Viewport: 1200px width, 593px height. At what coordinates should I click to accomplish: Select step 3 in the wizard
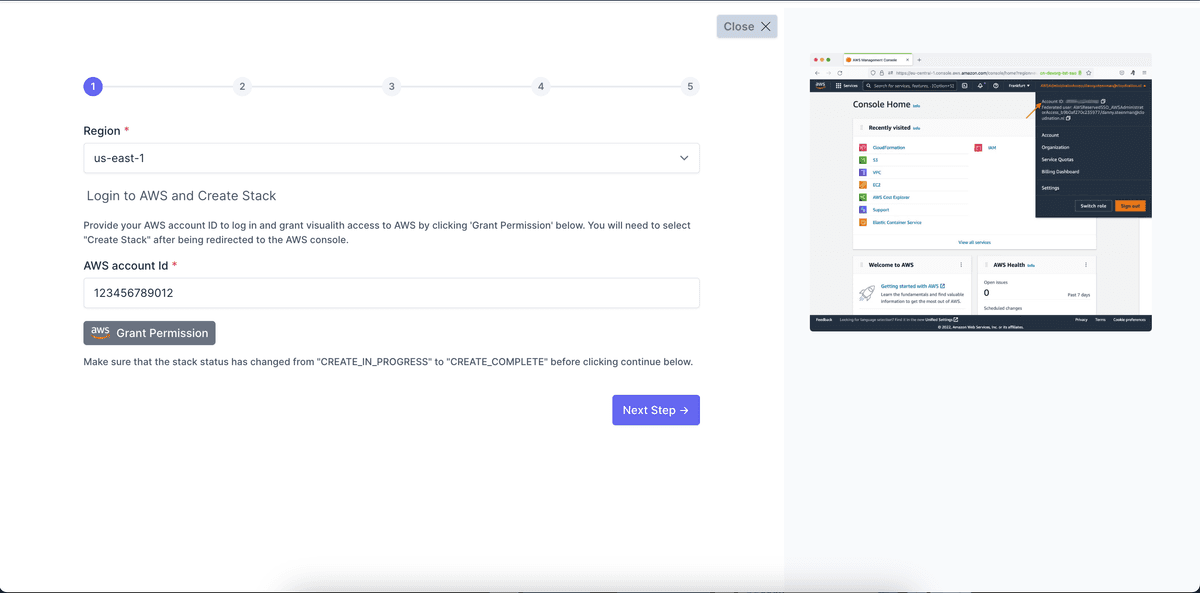391,87
